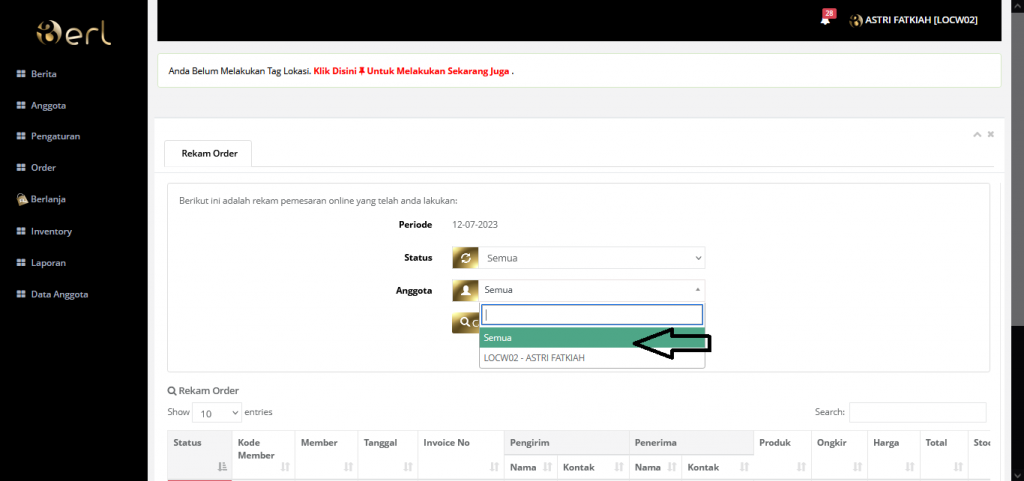Click the Berlanja shopping bag icon
1024x481 pixels.
coord(20,199)
